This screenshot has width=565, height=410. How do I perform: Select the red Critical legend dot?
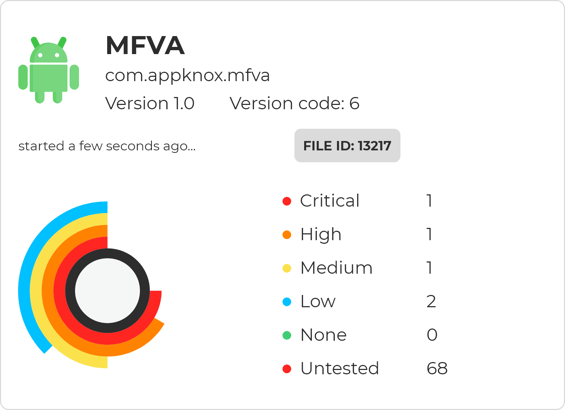[x=287, y=201]
